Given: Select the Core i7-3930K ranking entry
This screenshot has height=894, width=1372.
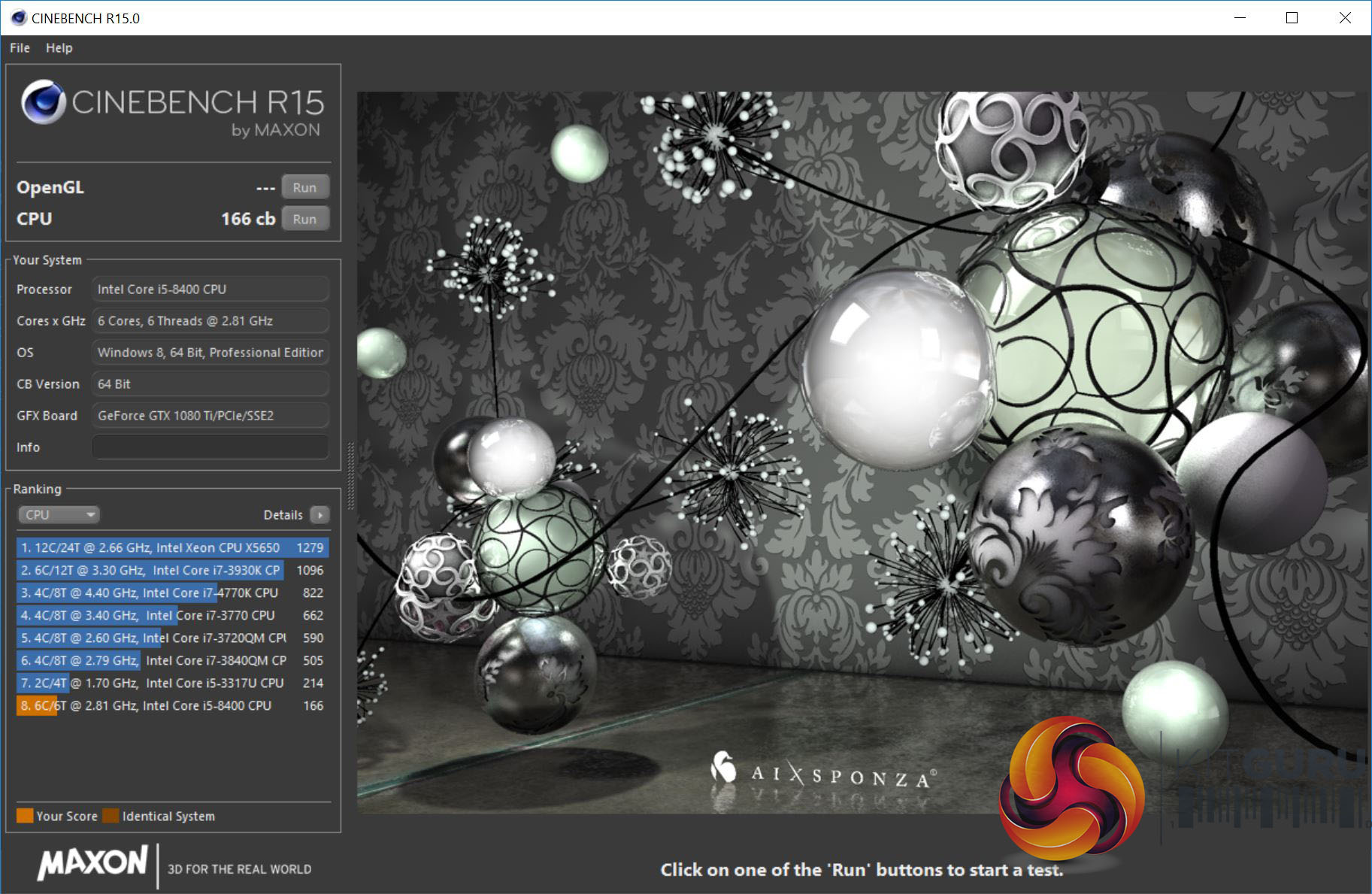Looking at the screenshot, I should click(172, 571).
